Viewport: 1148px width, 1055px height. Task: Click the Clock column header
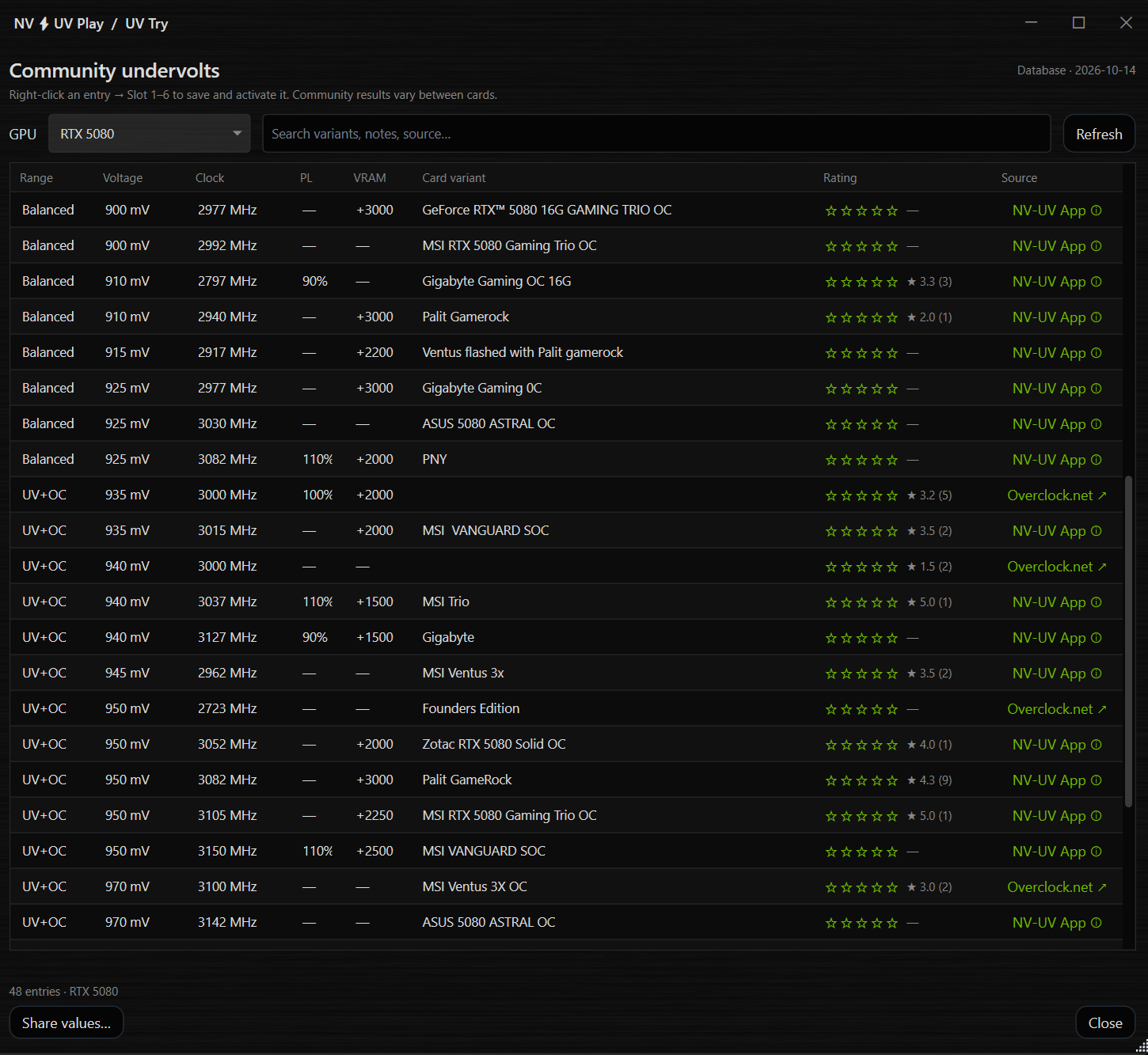pos(210,178)
